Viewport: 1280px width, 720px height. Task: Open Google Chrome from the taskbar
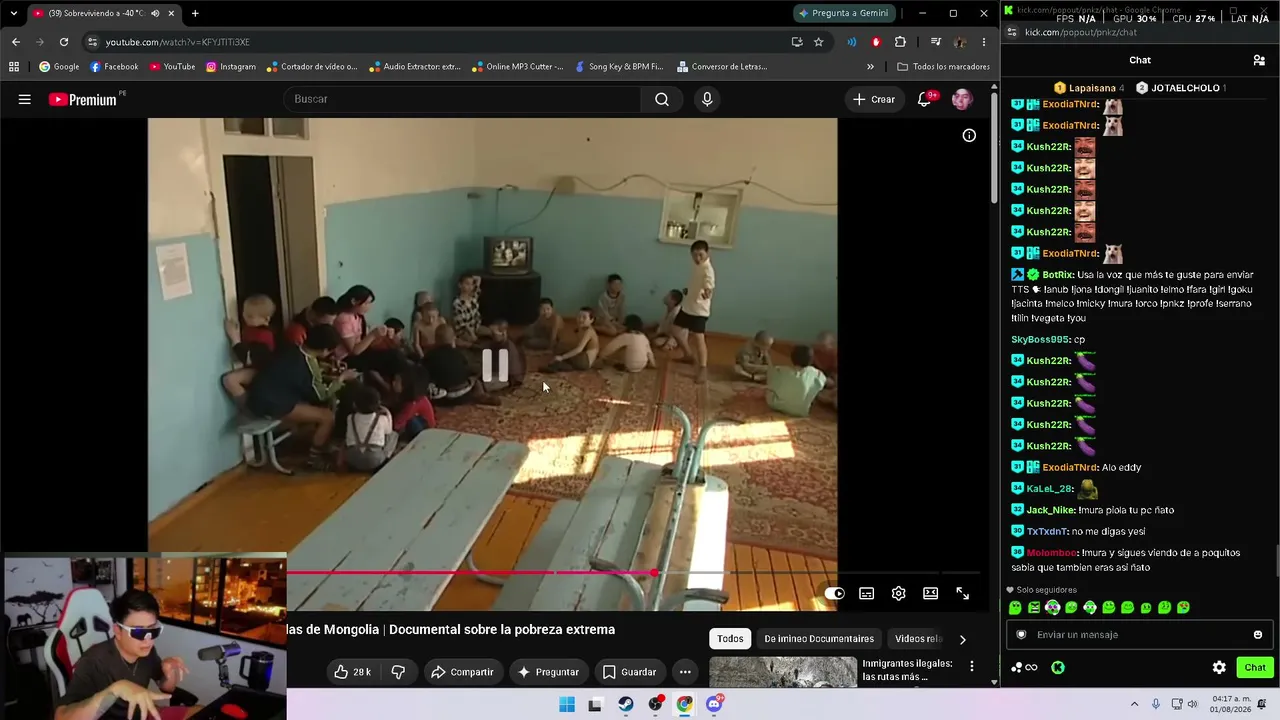(x=684, y=704)
